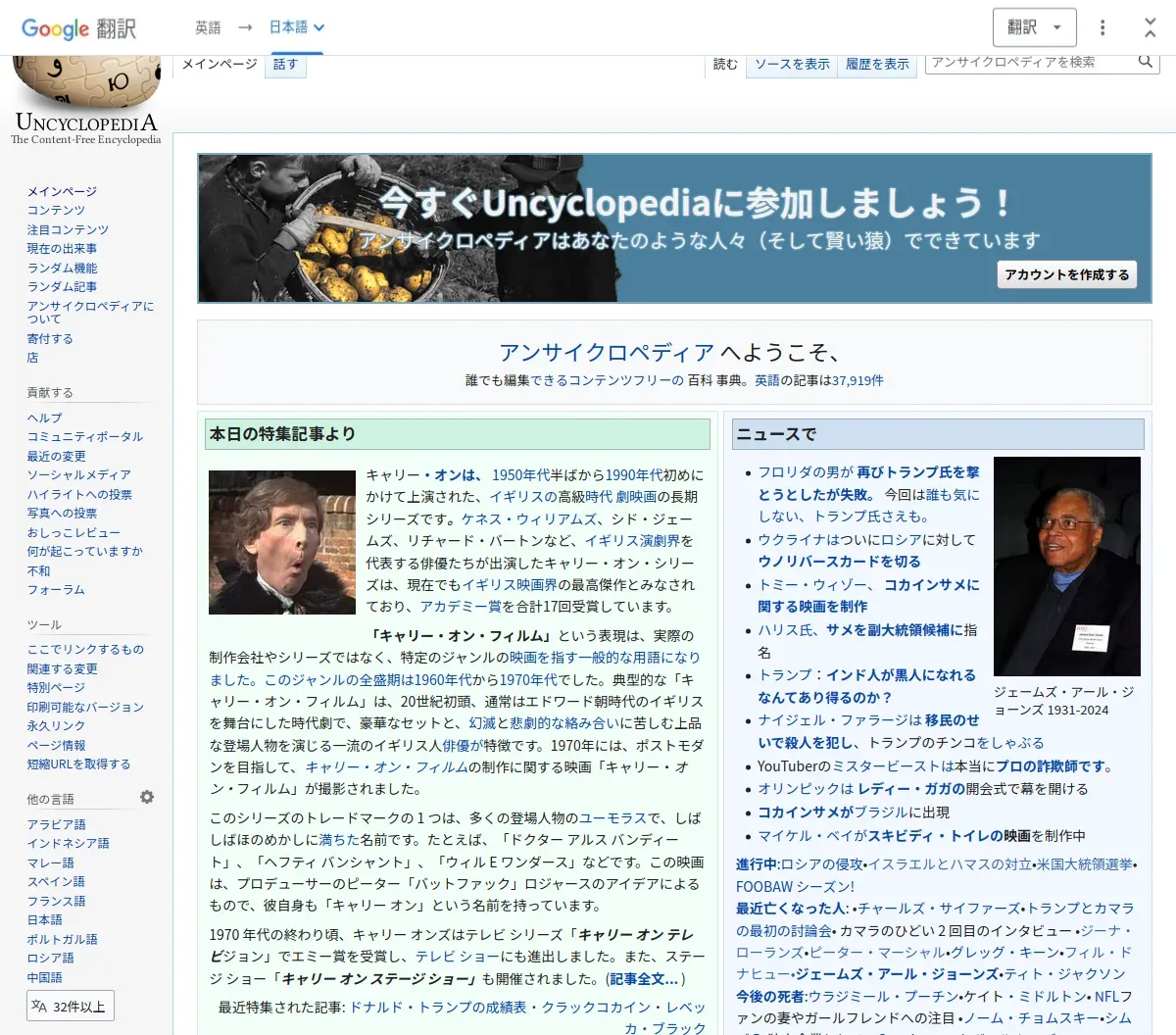Click the Google 翻訳 logo
This screenshot has width=1176, height=1035.
point(78,28)
